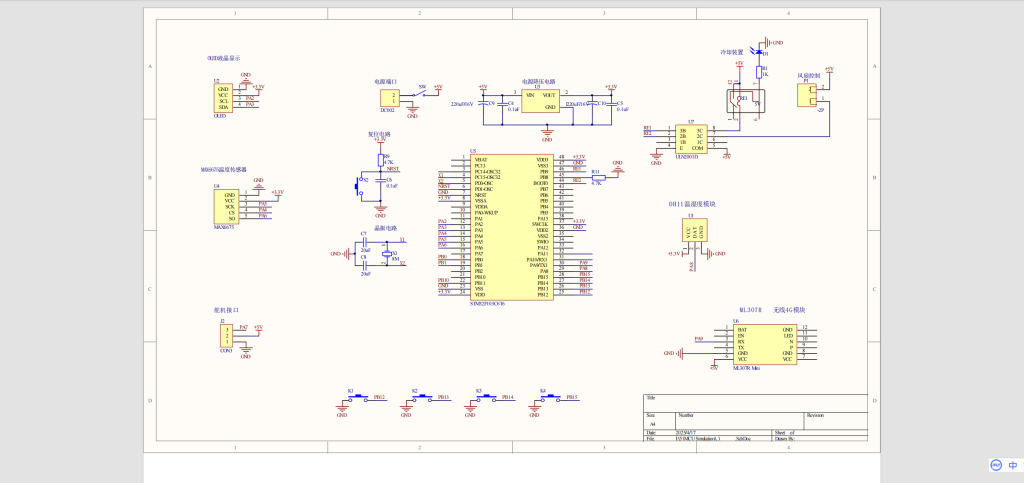Viewport: 1024px width, 483px height.
Task: Select the voltage regulator U3 block
Action: click(541, 101)
